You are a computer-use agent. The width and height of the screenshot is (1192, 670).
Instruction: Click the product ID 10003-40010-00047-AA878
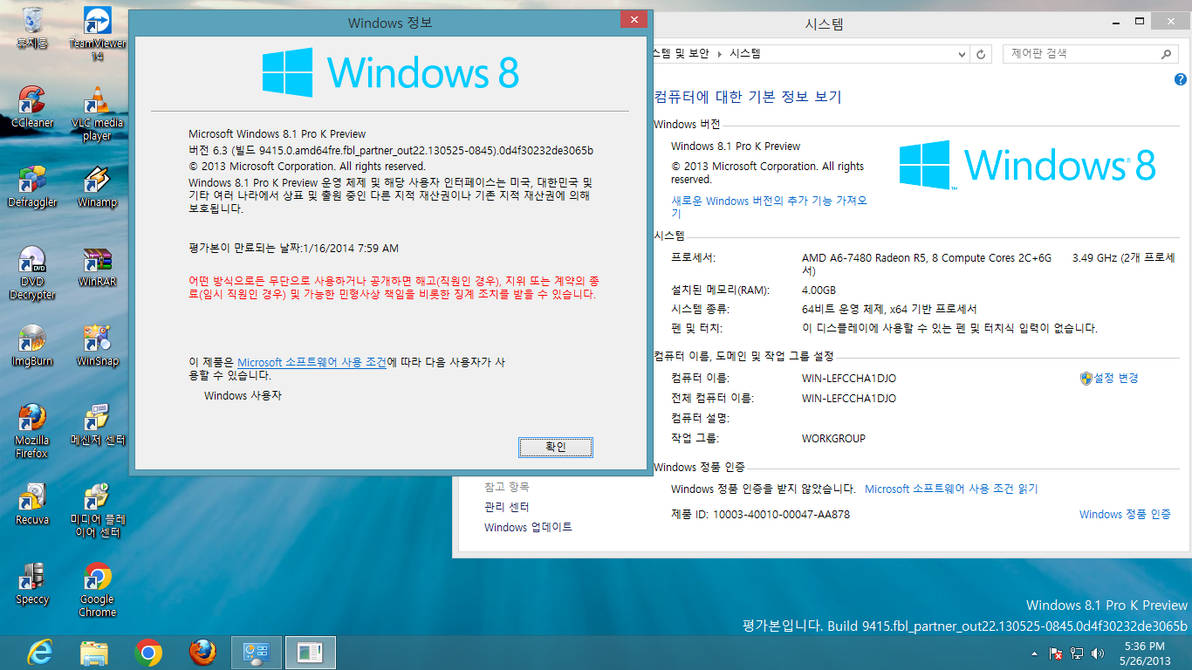click(x=781, y=514)
